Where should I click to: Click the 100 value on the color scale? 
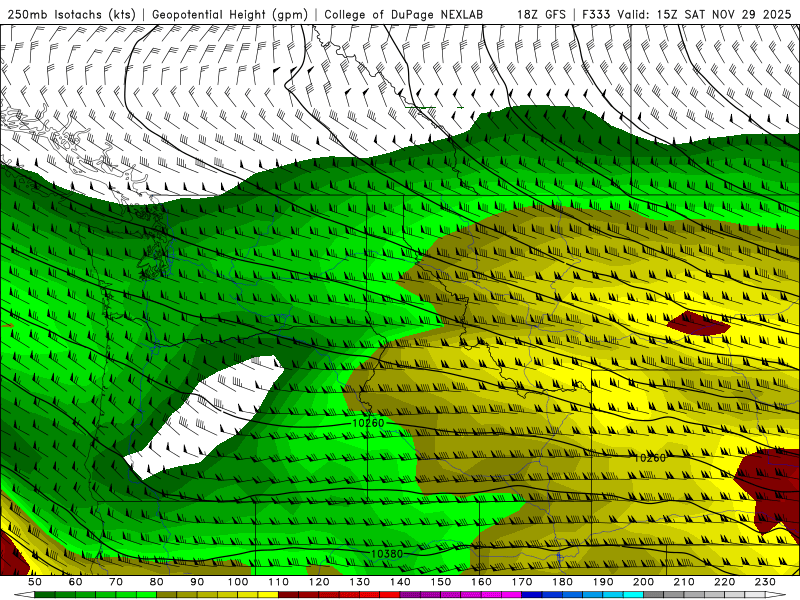click(238, 582)
